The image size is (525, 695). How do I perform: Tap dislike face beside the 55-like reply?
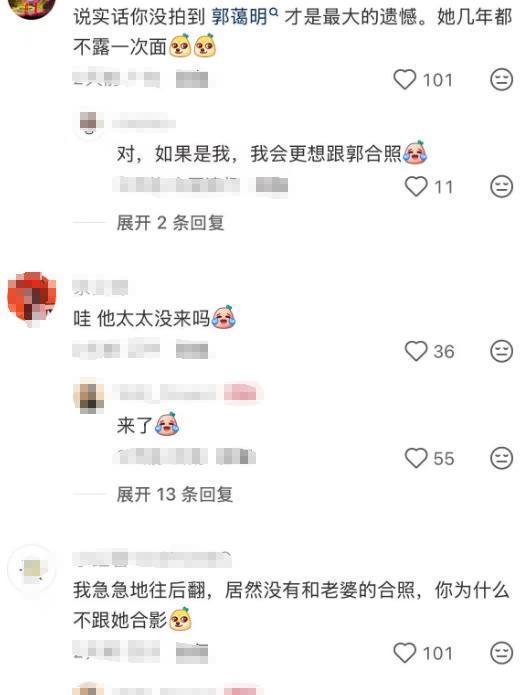[x=501, y=458]
